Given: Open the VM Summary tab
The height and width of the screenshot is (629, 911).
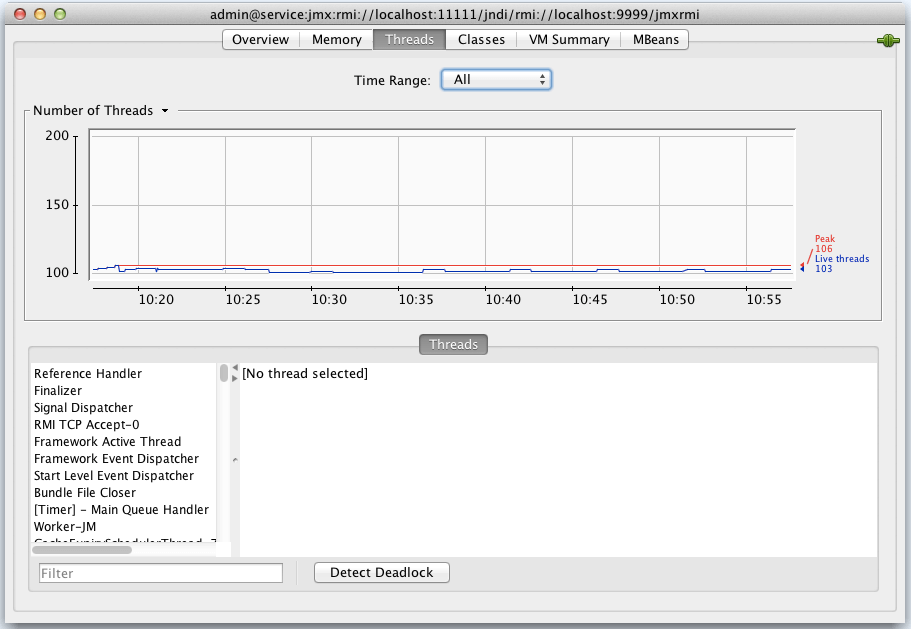Looking at the screenshot, I should [x=569, y=39].
